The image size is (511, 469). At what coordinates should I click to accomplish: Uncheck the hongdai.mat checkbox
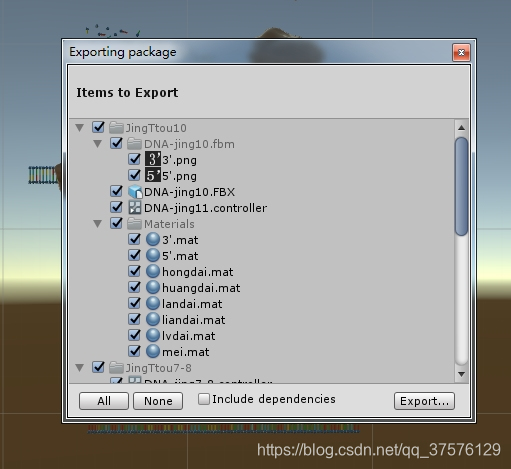(134, 271)
